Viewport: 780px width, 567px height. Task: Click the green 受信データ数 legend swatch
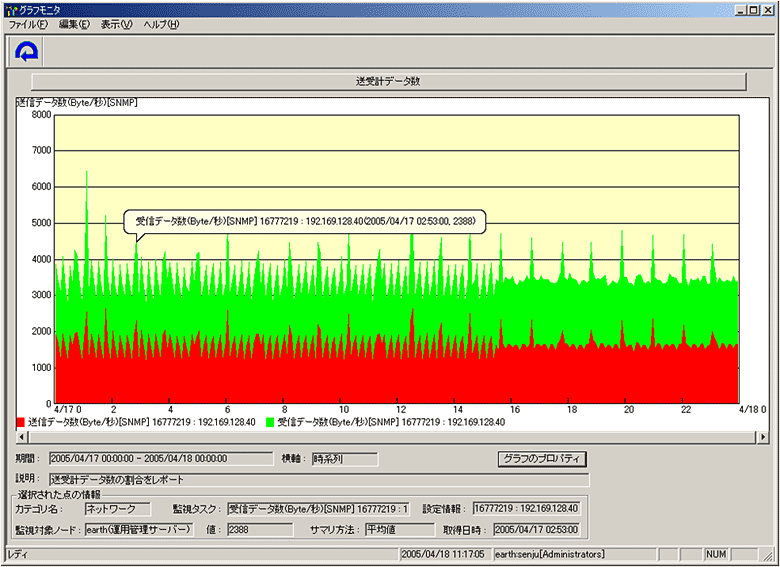tap(270, 423)
